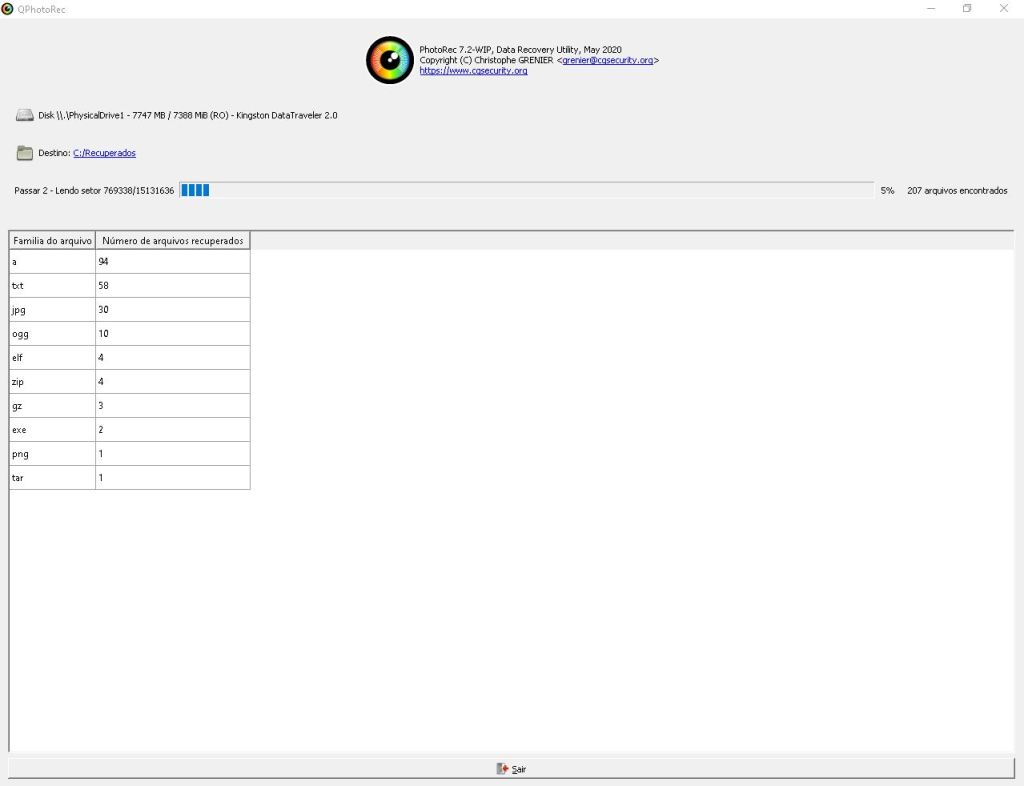Click the Número de arquivos recuperados header
This screenshot has width=1024, height=786.
click(172, 241)
